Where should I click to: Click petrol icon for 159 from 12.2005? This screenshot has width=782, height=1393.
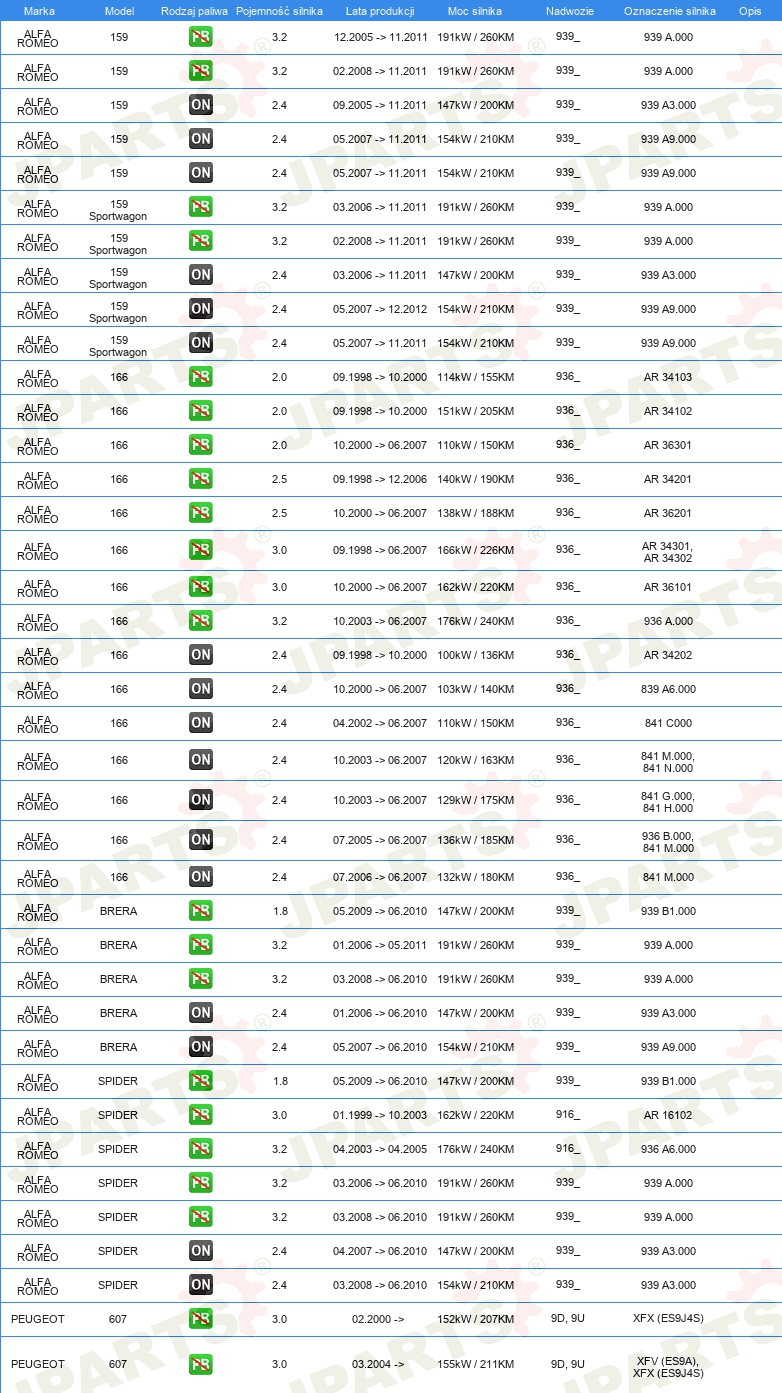point(201,37)
